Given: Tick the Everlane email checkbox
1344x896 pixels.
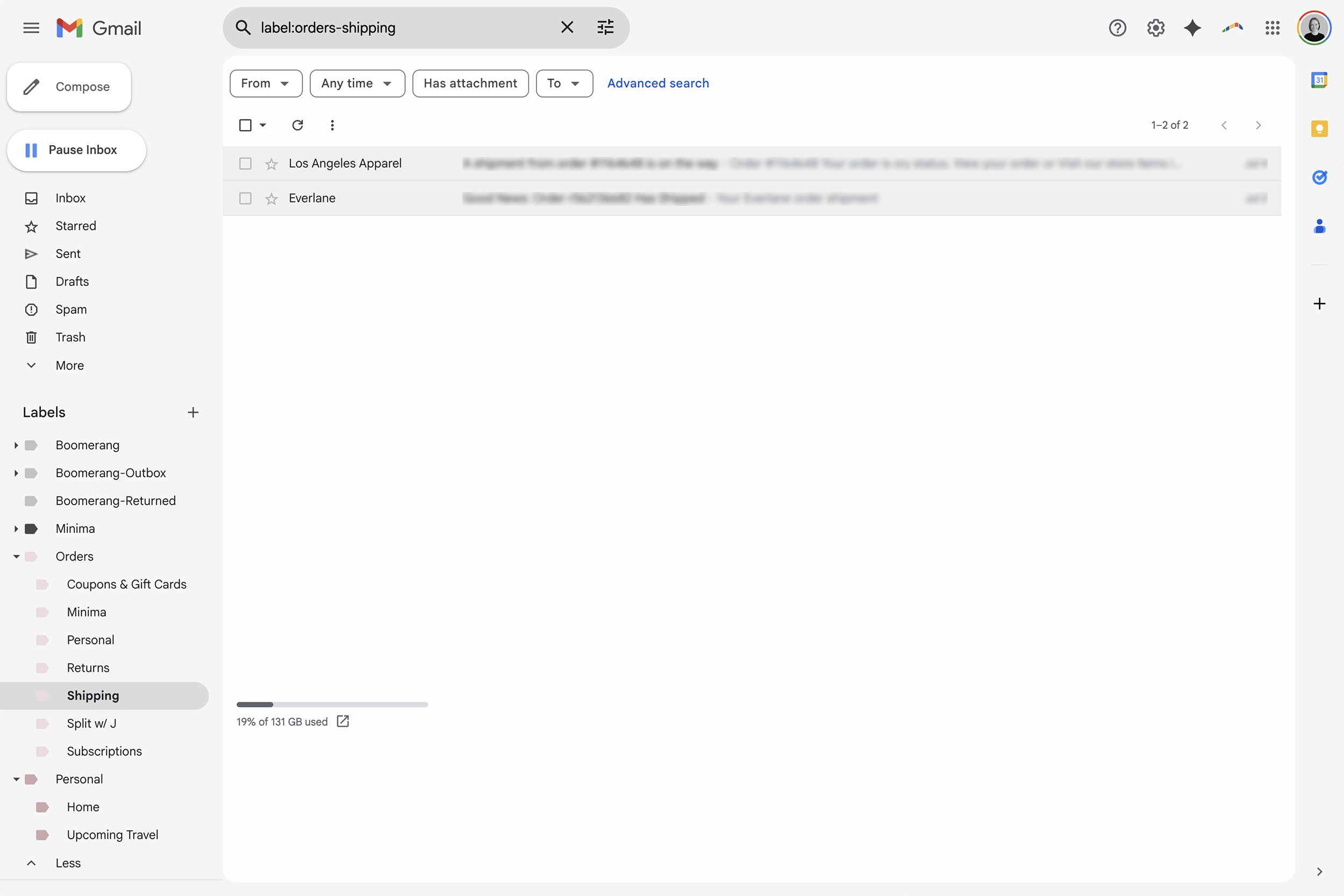Looking at the screenshot, I should pos(245,198).
